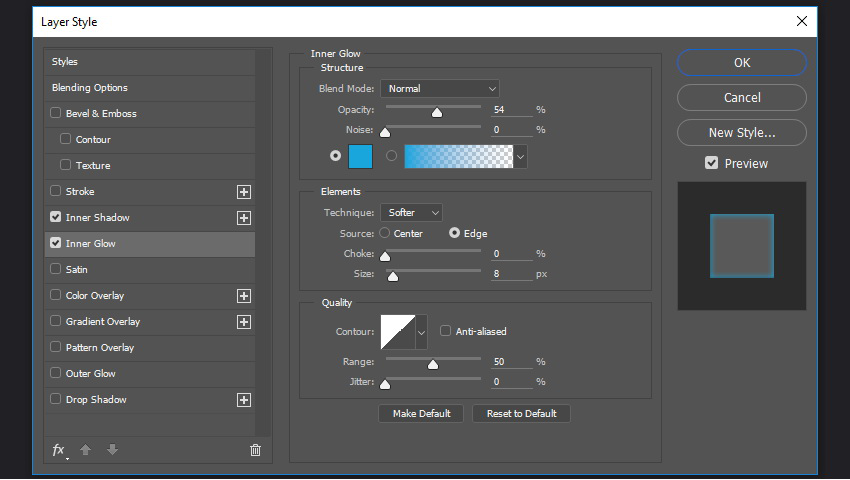The height and width of the screenshot is (480, 850).
Task: Select the Satin effect row label
Action: (76, 270)
